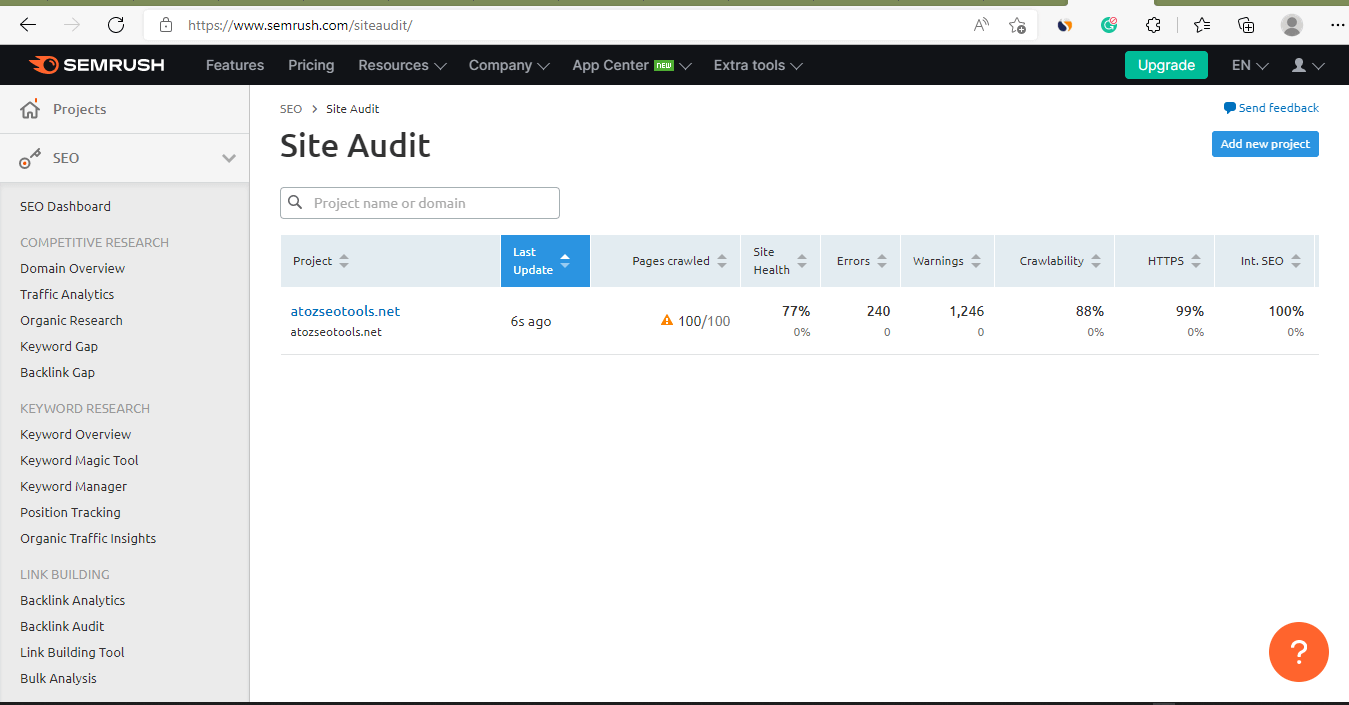
Task: Open the Features menu item
Action: 235,65
